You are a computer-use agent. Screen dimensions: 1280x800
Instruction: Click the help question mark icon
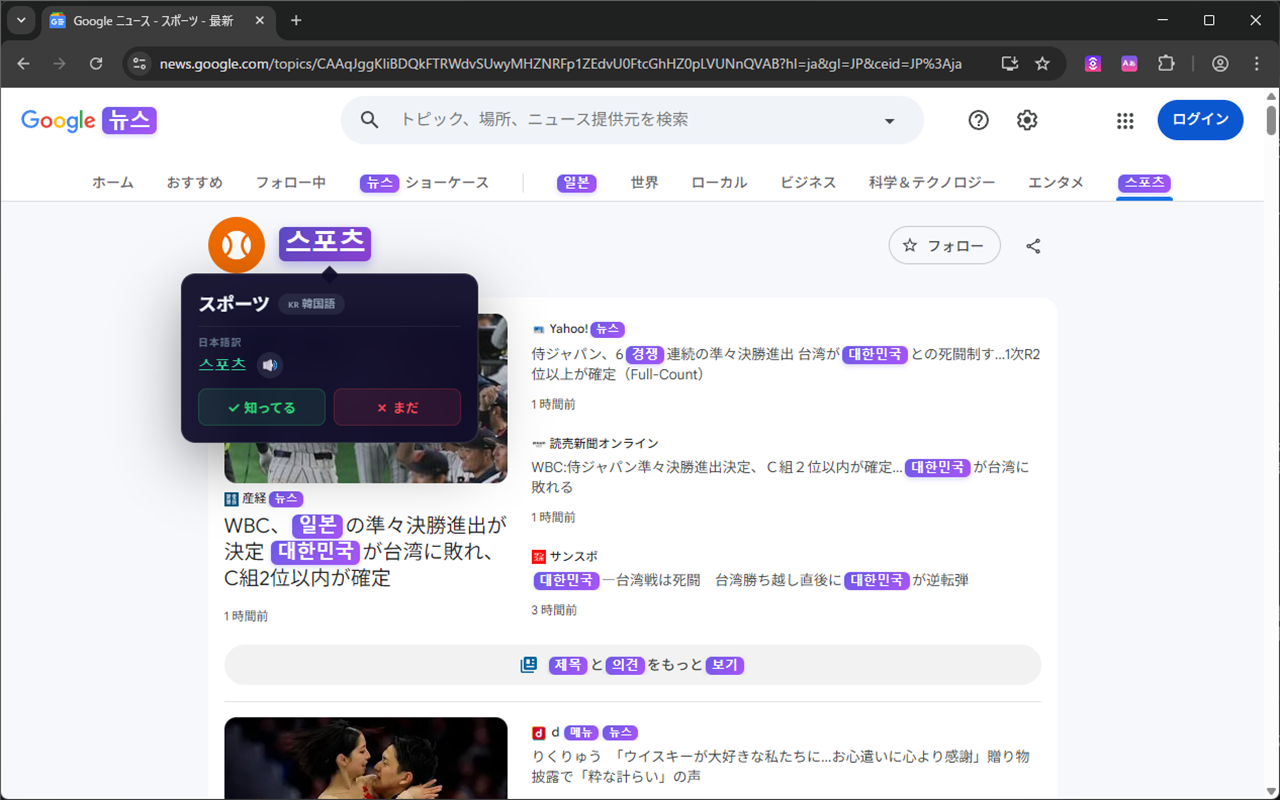pos(978,120)
